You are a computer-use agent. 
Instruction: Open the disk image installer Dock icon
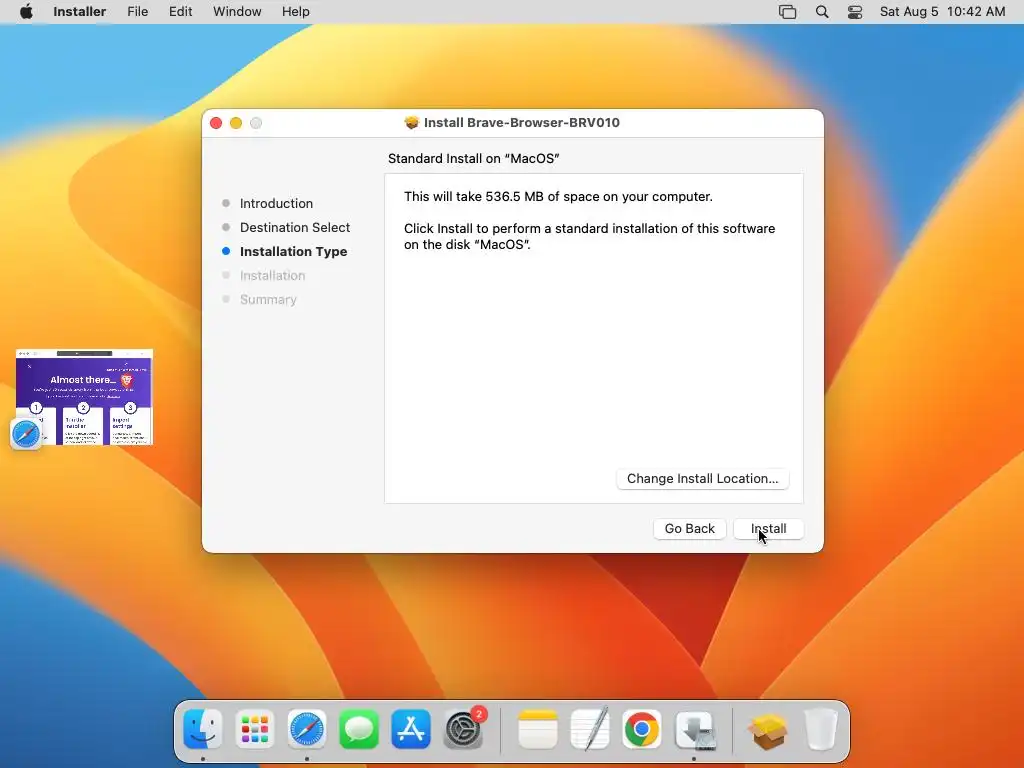[x=694, y=729]
